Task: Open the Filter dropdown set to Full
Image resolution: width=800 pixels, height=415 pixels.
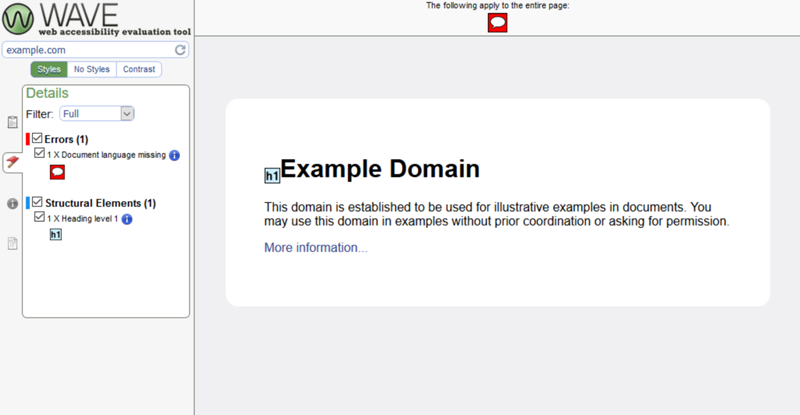Action: point(97,113)
